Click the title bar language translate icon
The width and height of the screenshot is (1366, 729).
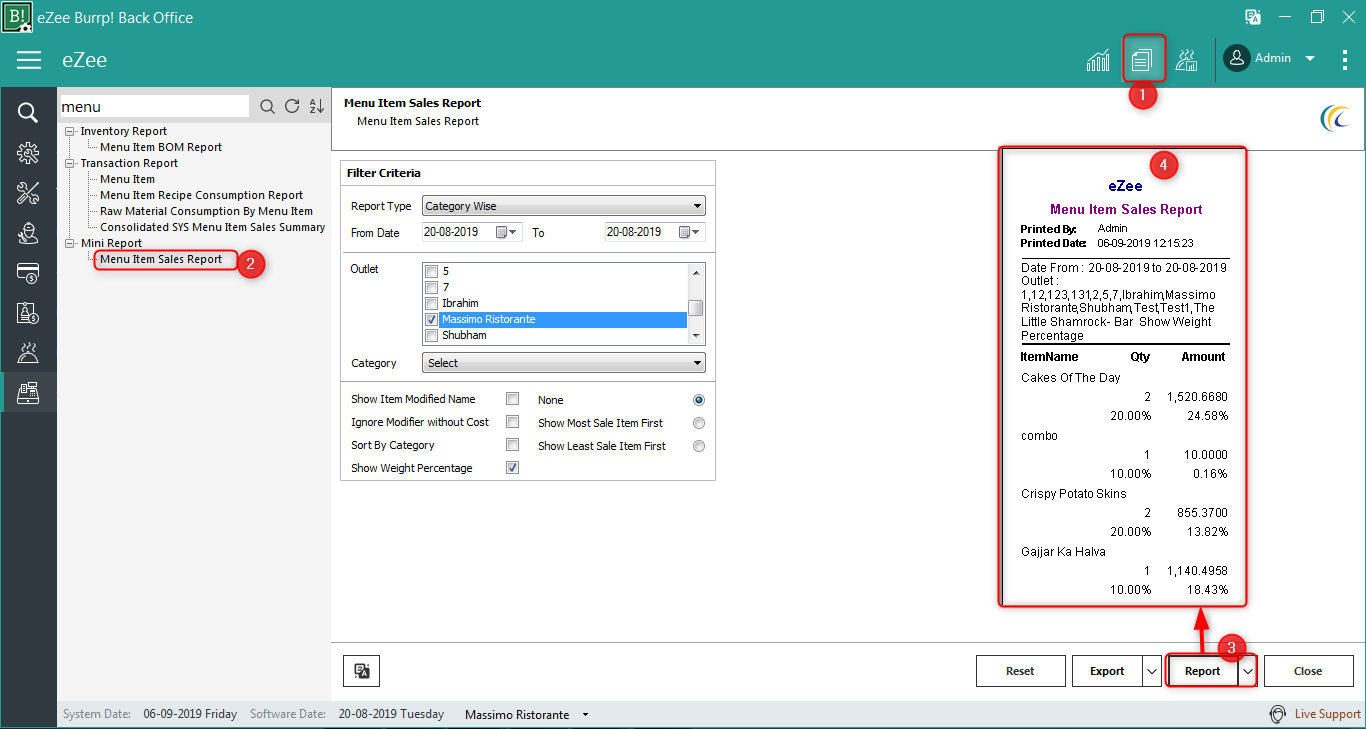tap(1253, 16)
